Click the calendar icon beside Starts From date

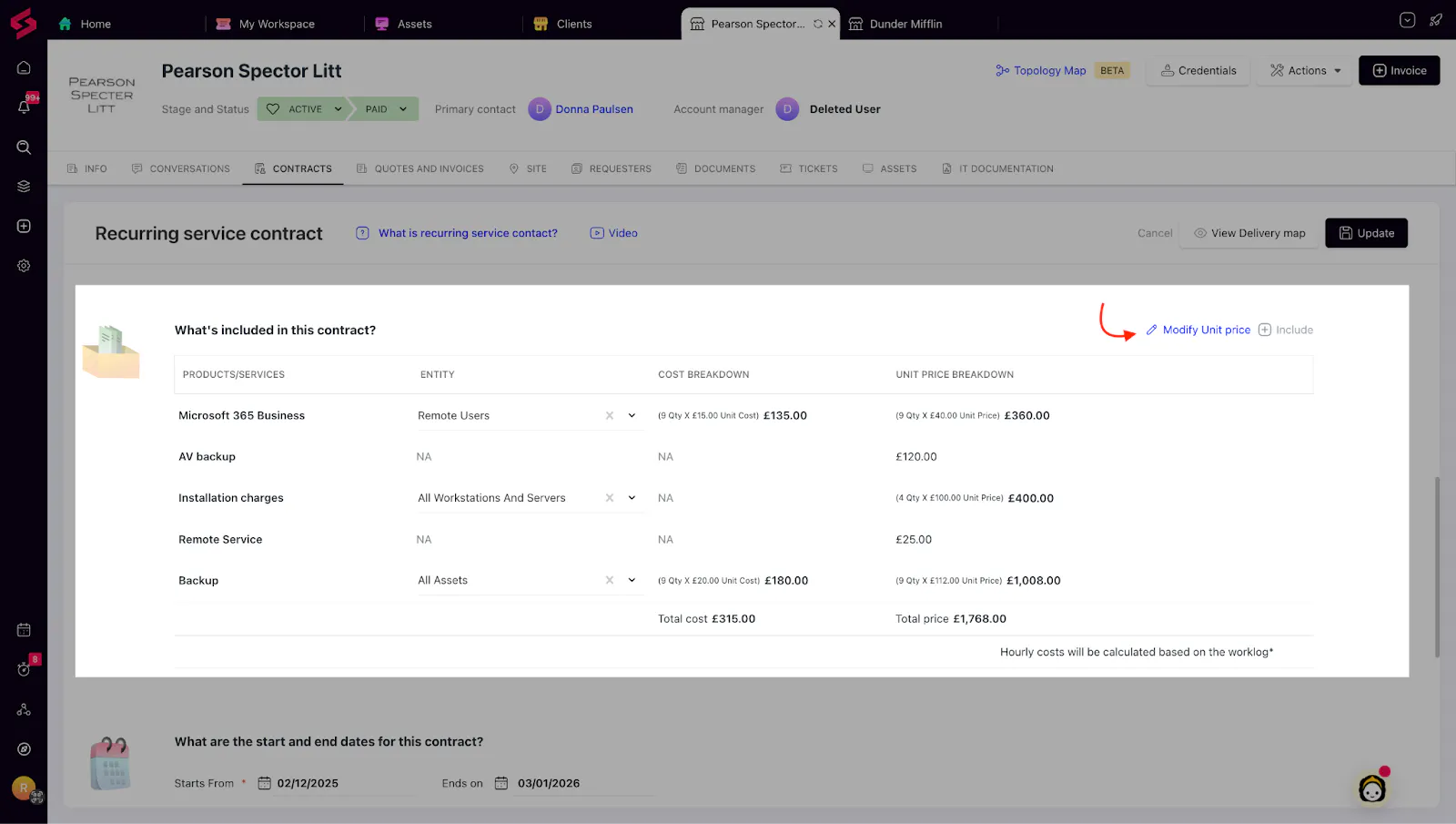[x=264, y=783]
